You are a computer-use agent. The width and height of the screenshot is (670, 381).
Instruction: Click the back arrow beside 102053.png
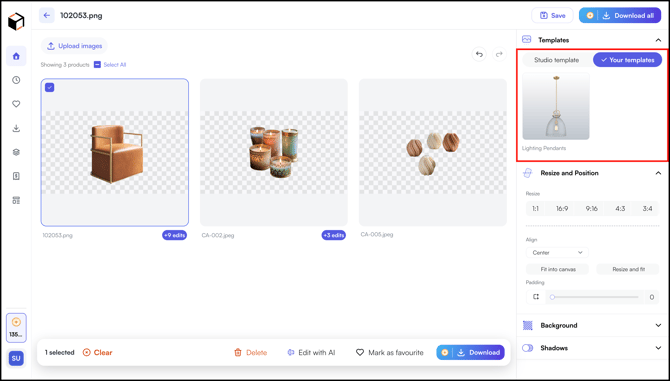(x=47, y=15)
